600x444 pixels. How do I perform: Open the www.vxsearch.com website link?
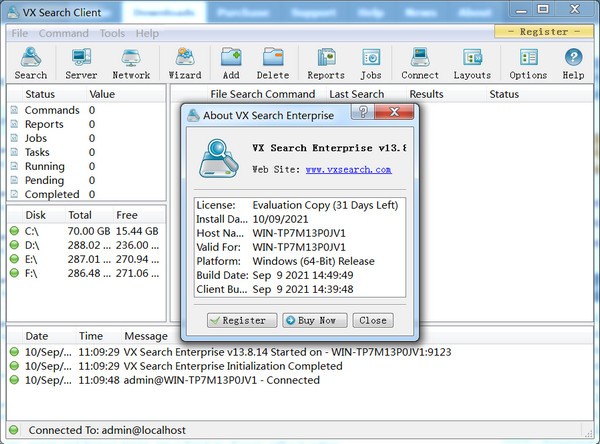click(x=348, y=170)
